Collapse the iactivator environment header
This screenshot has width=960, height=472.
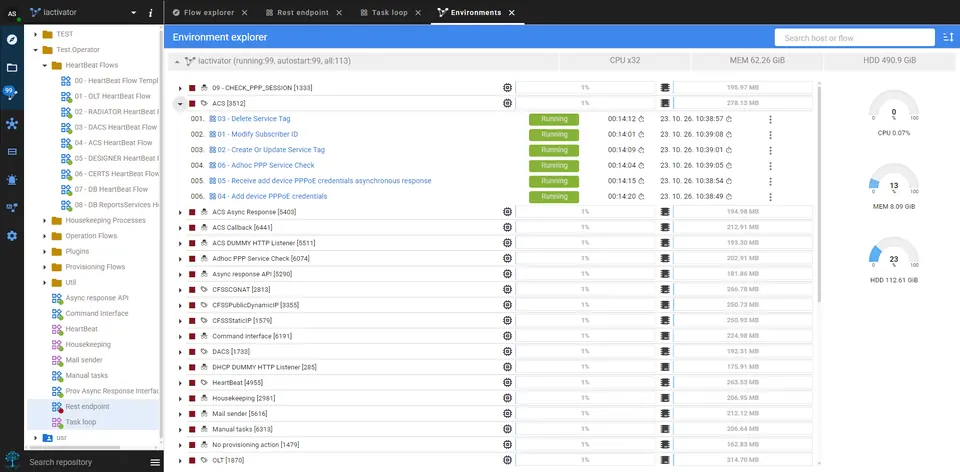[177, 62]
